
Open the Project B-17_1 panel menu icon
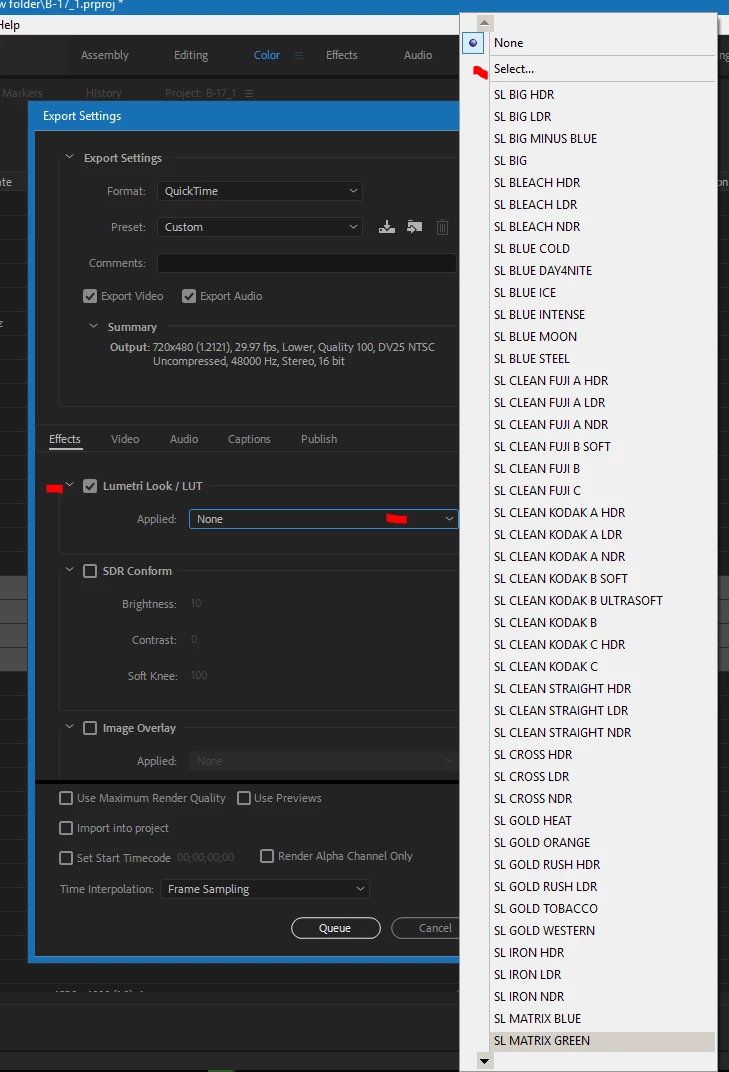[x=249, y=93]
